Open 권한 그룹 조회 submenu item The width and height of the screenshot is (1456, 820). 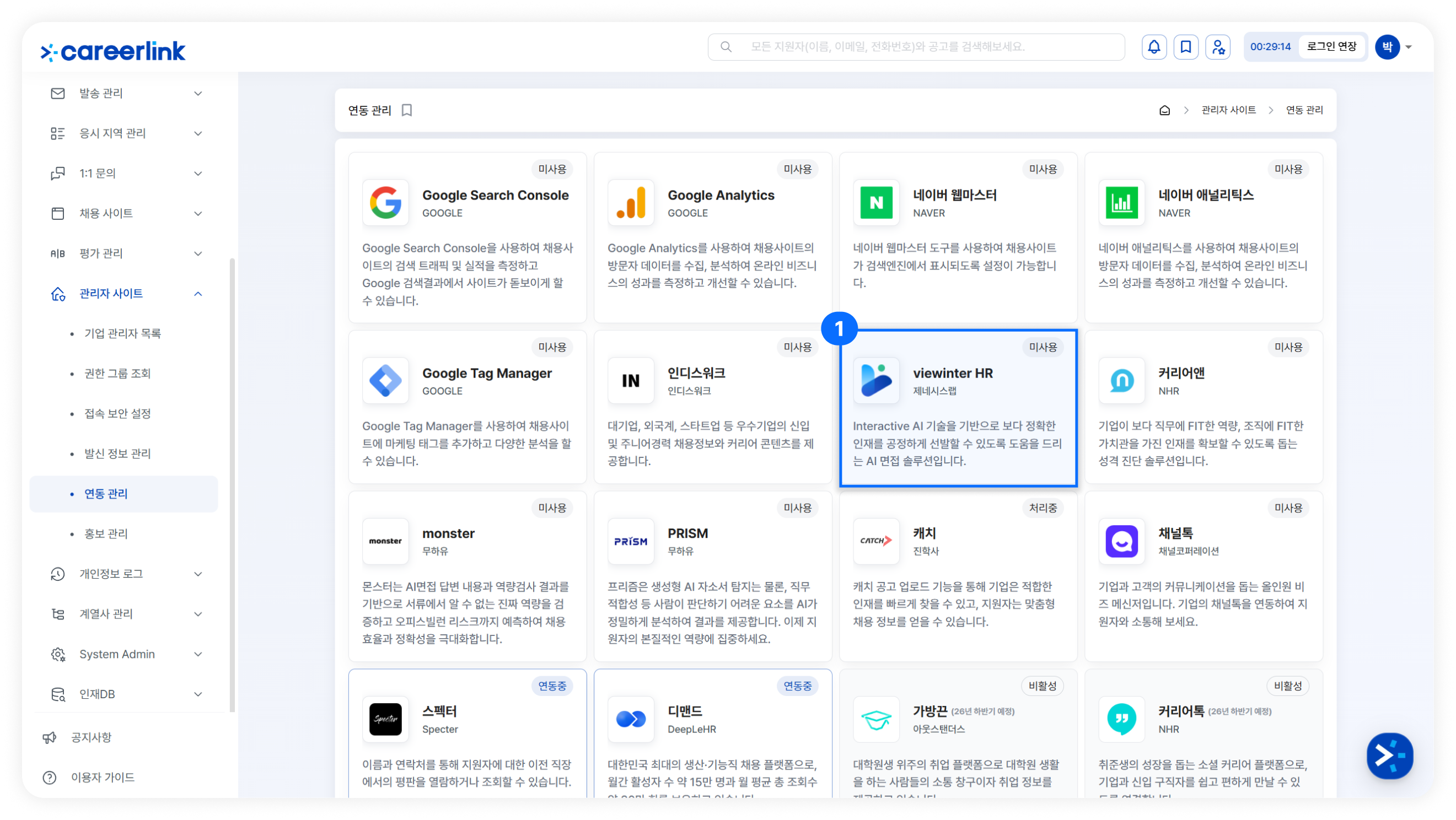pos(117,374)
